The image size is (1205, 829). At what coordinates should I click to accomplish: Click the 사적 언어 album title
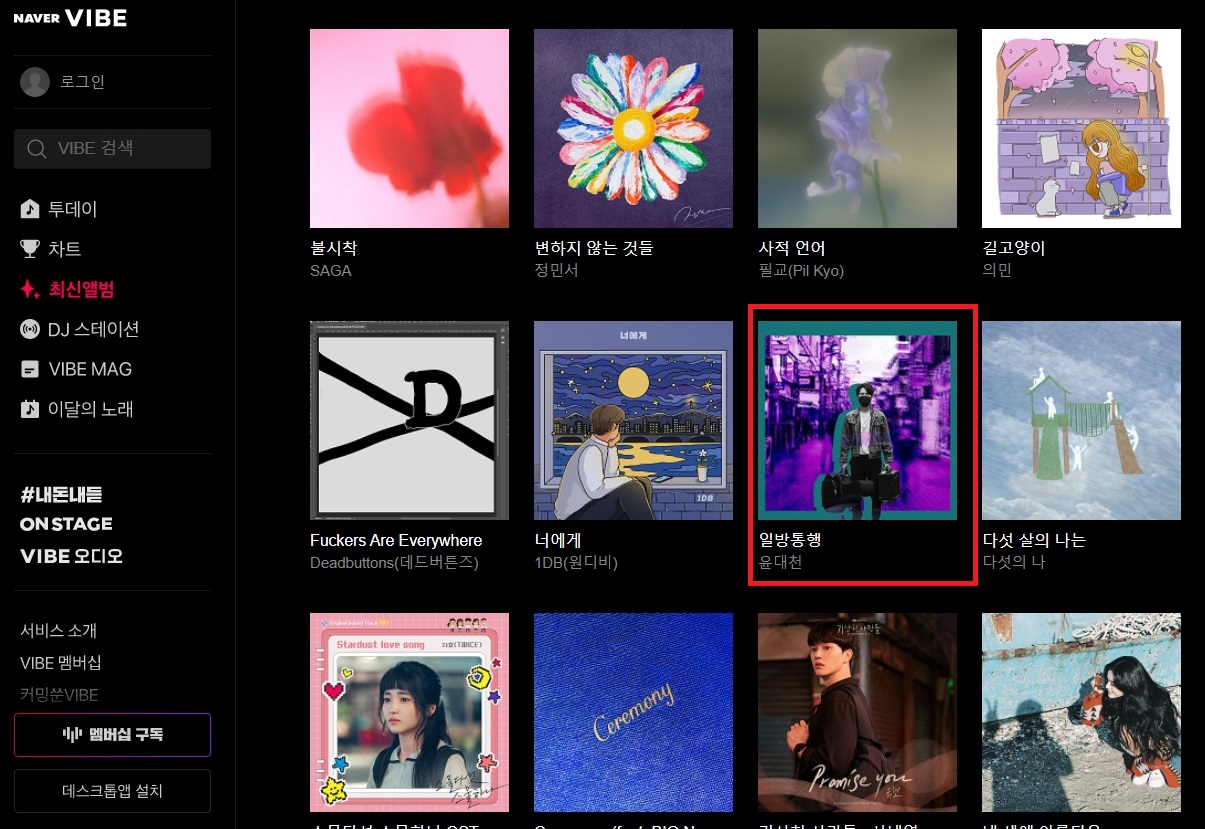pos(792,248)
